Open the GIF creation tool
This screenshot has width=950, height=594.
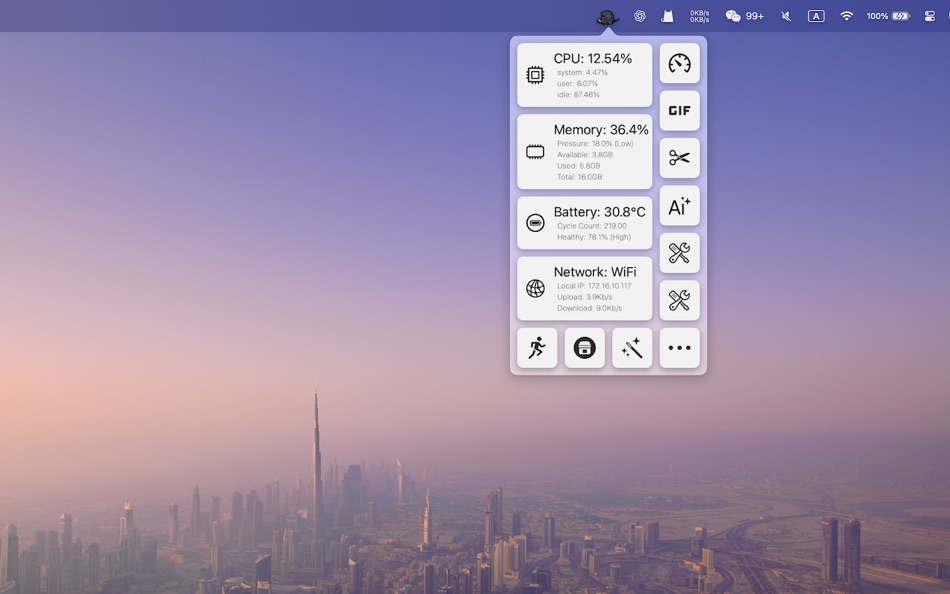point(679,110)
